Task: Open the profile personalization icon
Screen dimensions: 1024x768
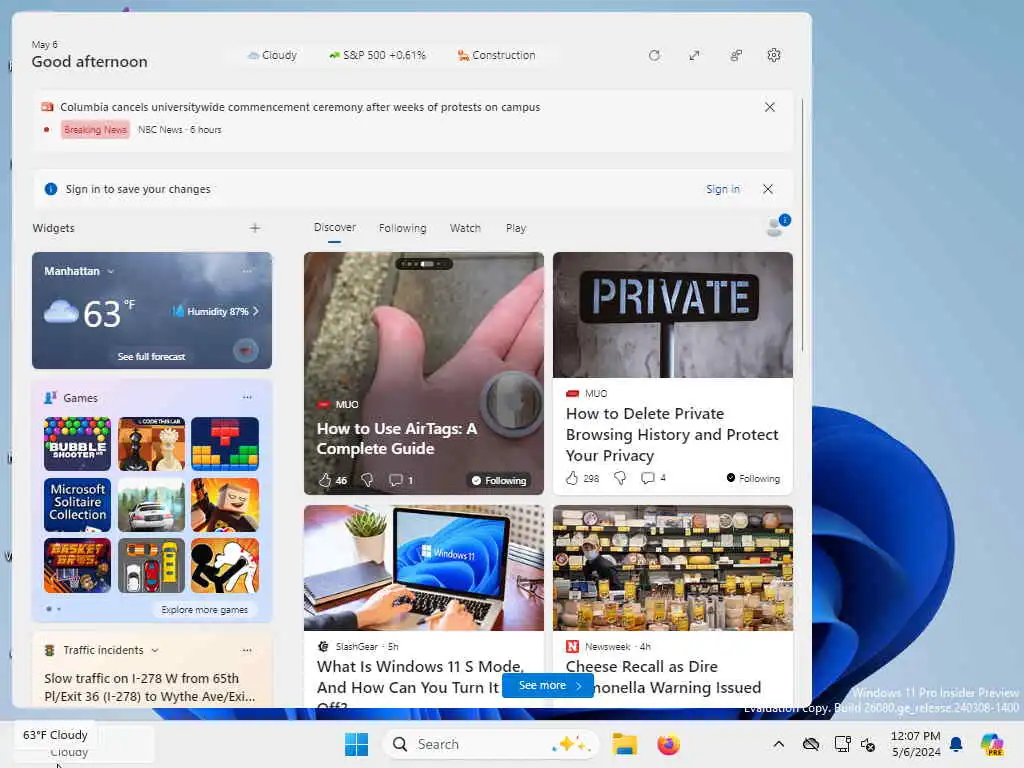Action: (777, 225)
